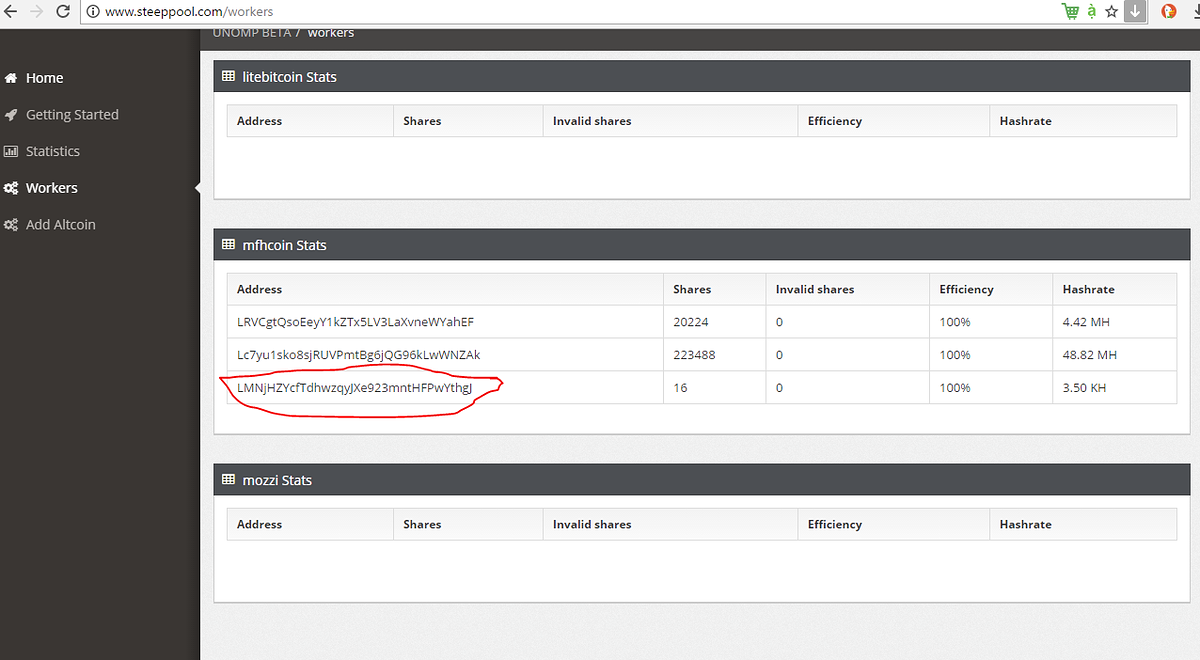Click the hashrate value 3.50 KH
This screenshot has height=660, width=1200.
coord(1084,388)
